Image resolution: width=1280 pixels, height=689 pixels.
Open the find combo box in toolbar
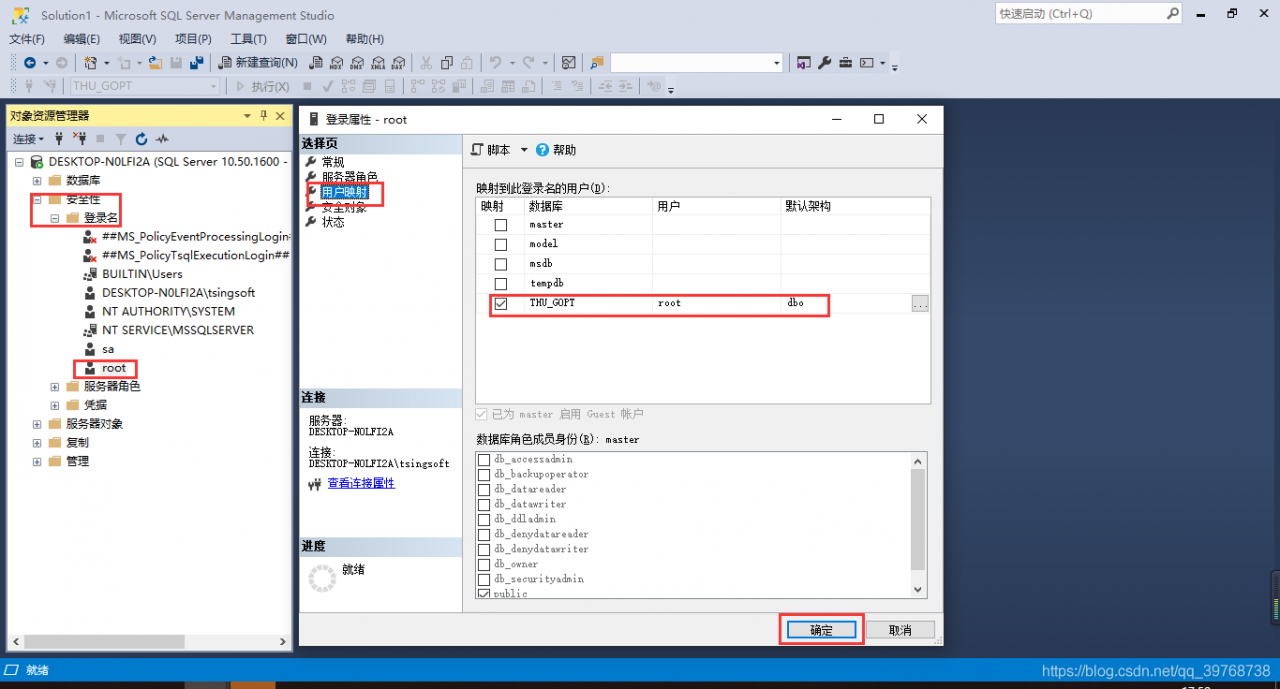click(x=696, y=62)
